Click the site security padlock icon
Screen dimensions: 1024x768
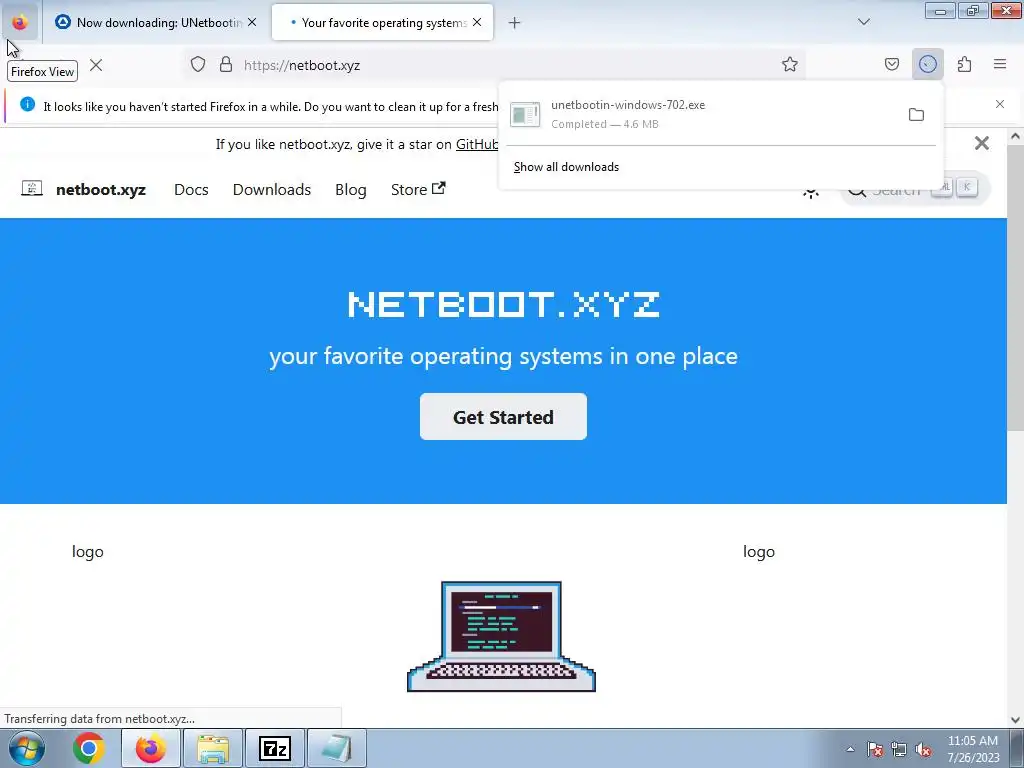coord(226,64)
